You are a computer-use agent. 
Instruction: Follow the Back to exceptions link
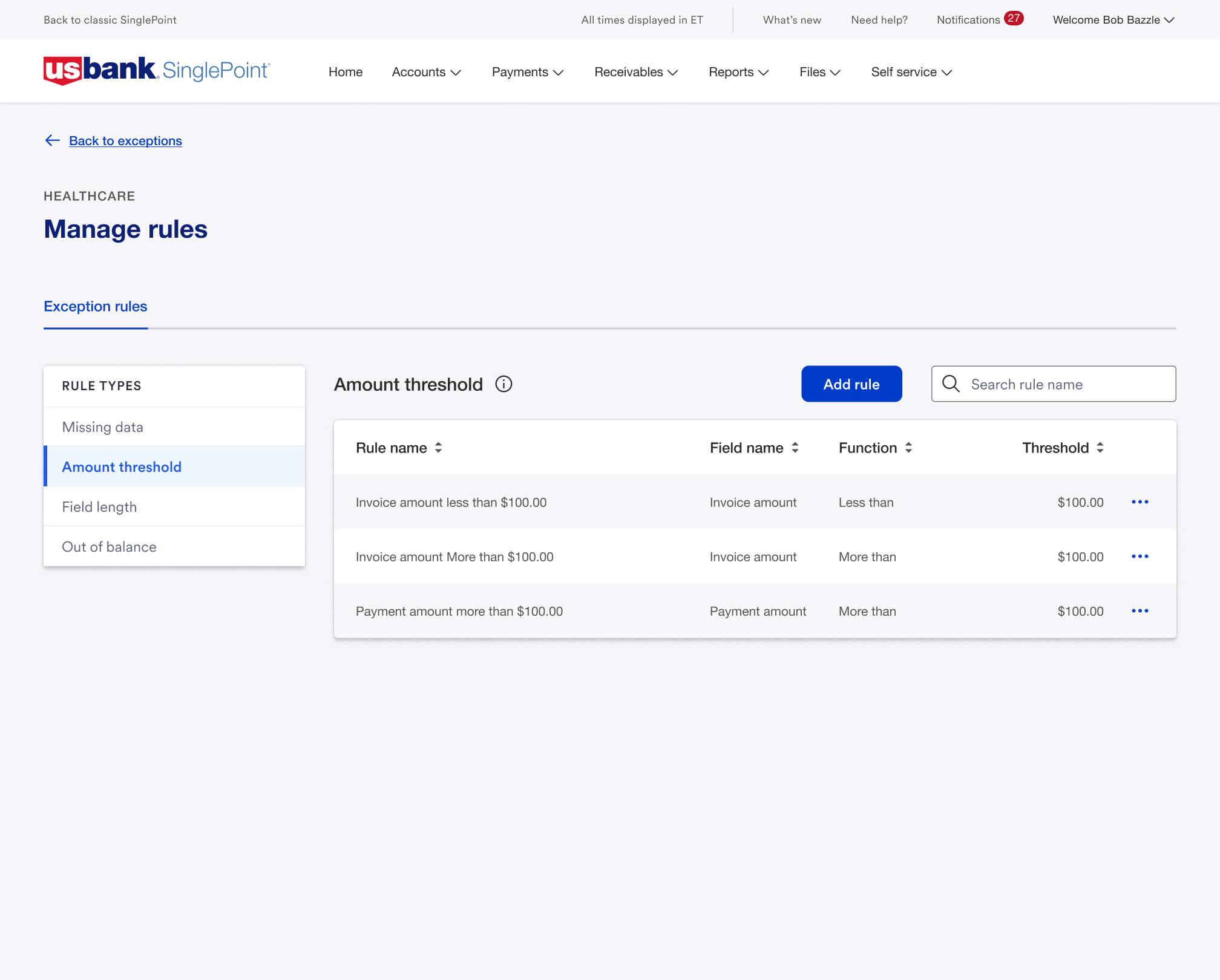tap(125, 140)
